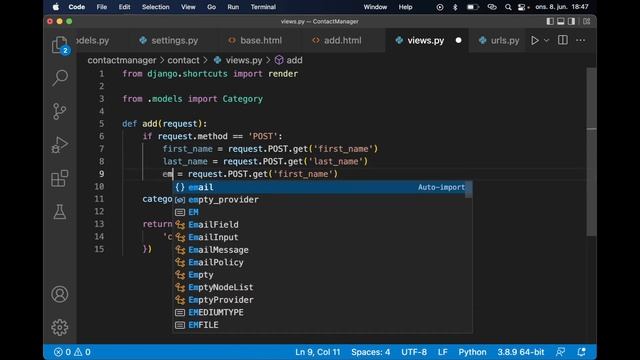The image size is (640, 360).
Task: Change indentation via Spaces: 4
Action: (x=371, y=352)
